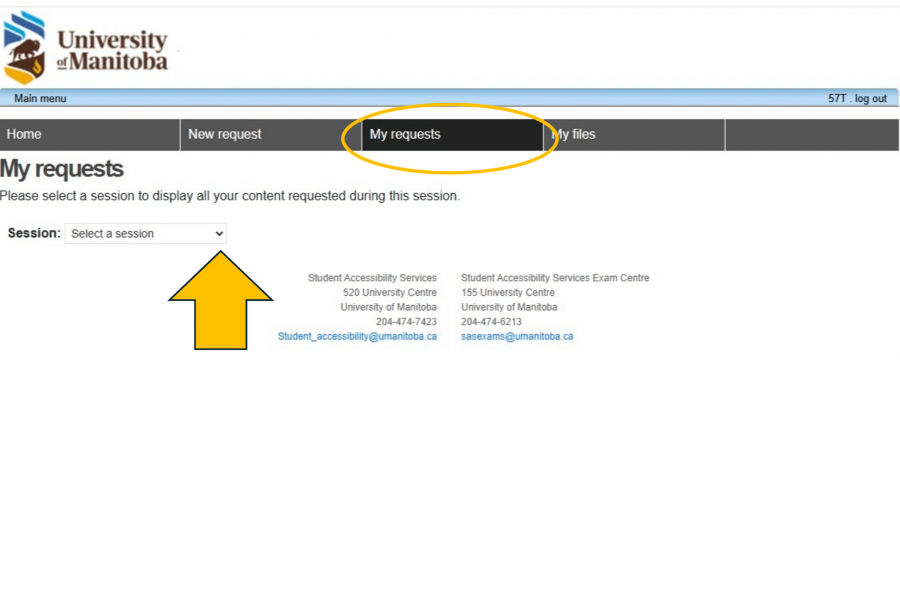
Task: Select the My requests tab
Action: pos(405,134)
